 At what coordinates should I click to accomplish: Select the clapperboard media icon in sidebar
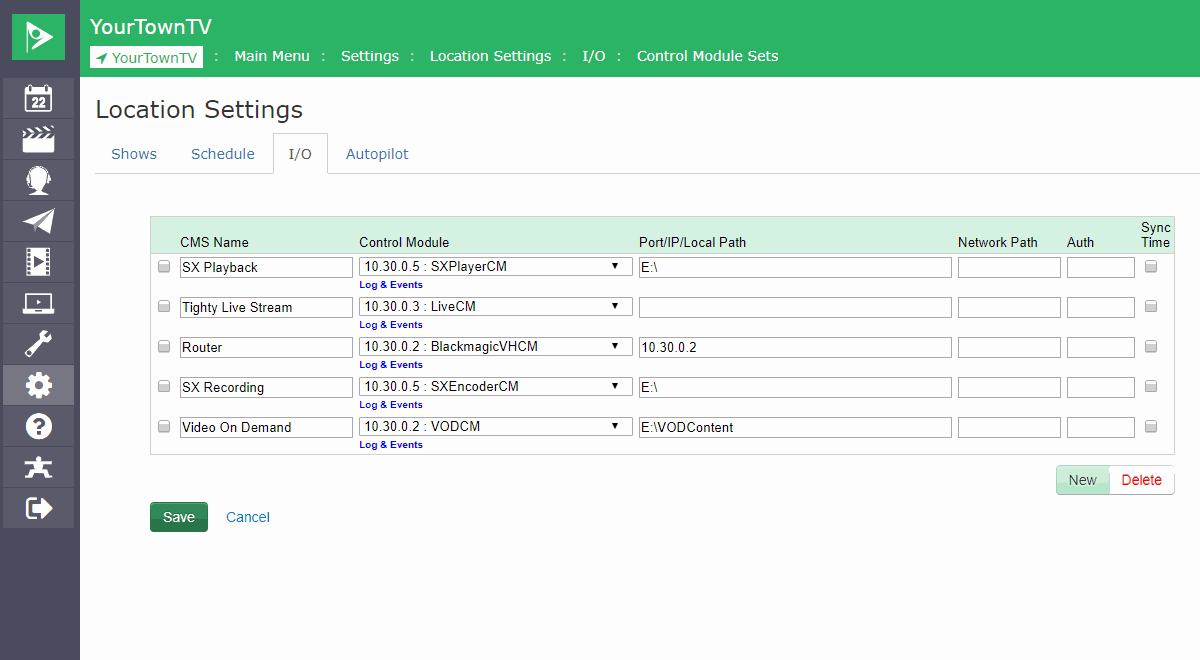click(38, 139)
